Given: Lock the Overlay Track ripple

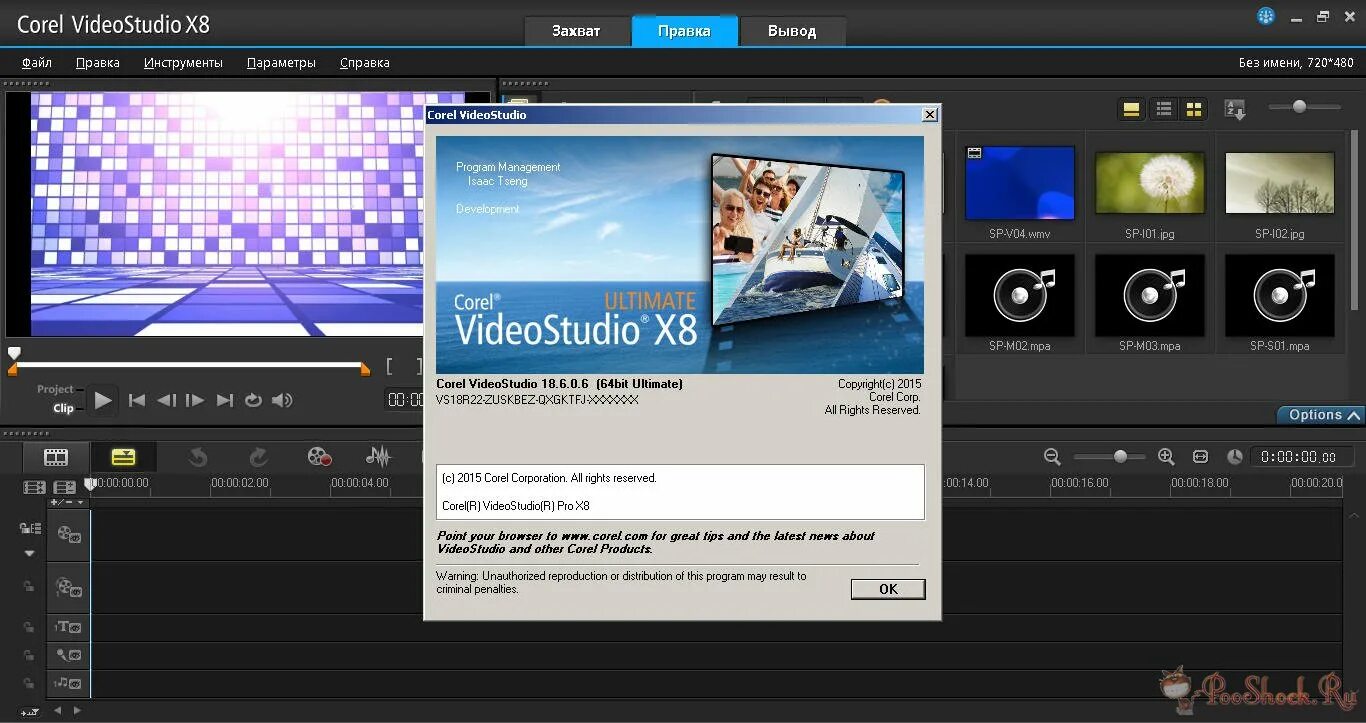Looking at the screenshot, I should [30, 587].
